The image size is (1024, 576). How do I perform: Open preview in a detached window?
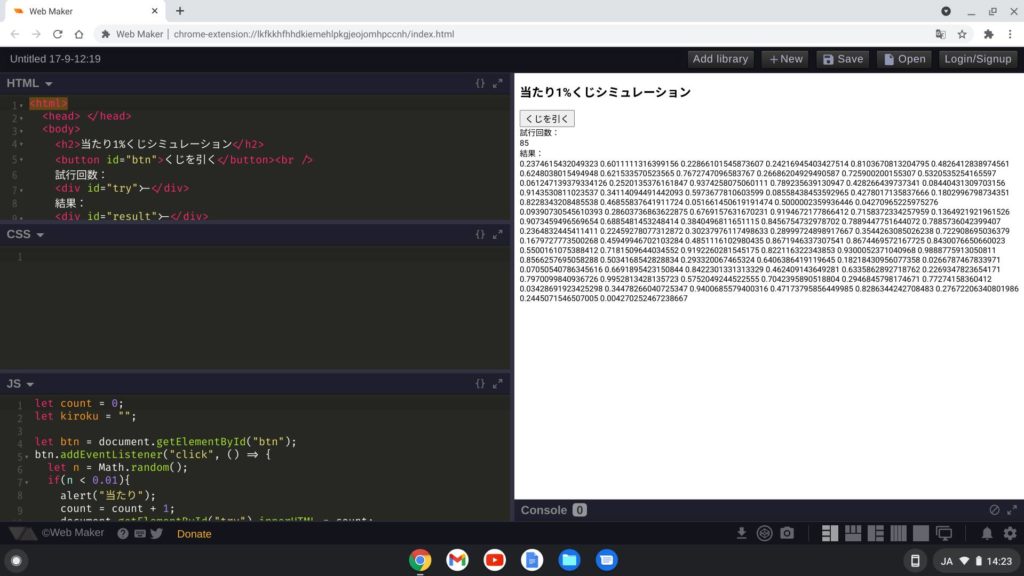coord(944,534)
